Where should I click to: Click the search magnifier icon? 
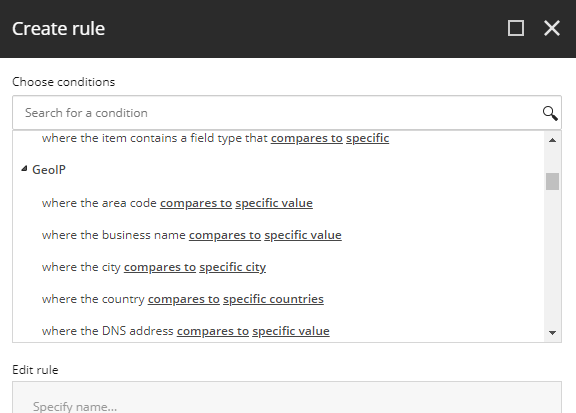pyautogui.click(x=550, y=113)
